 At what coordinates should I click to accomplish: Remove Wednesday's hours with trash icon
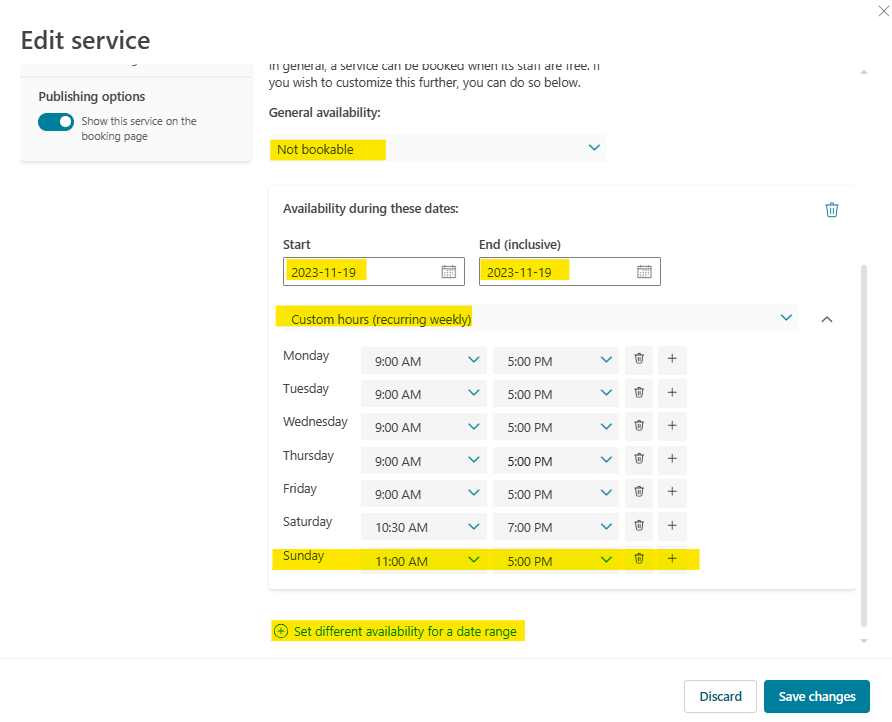[x=638, y=426]
